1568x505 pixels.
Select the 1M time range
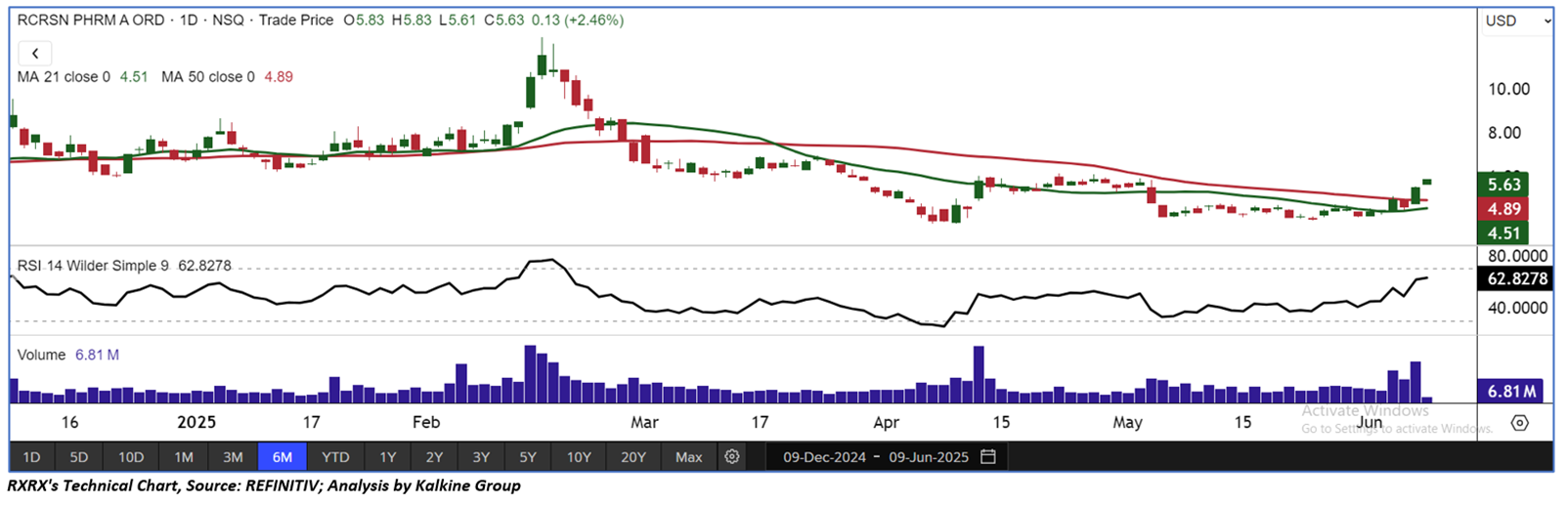[x=184, y=457]
